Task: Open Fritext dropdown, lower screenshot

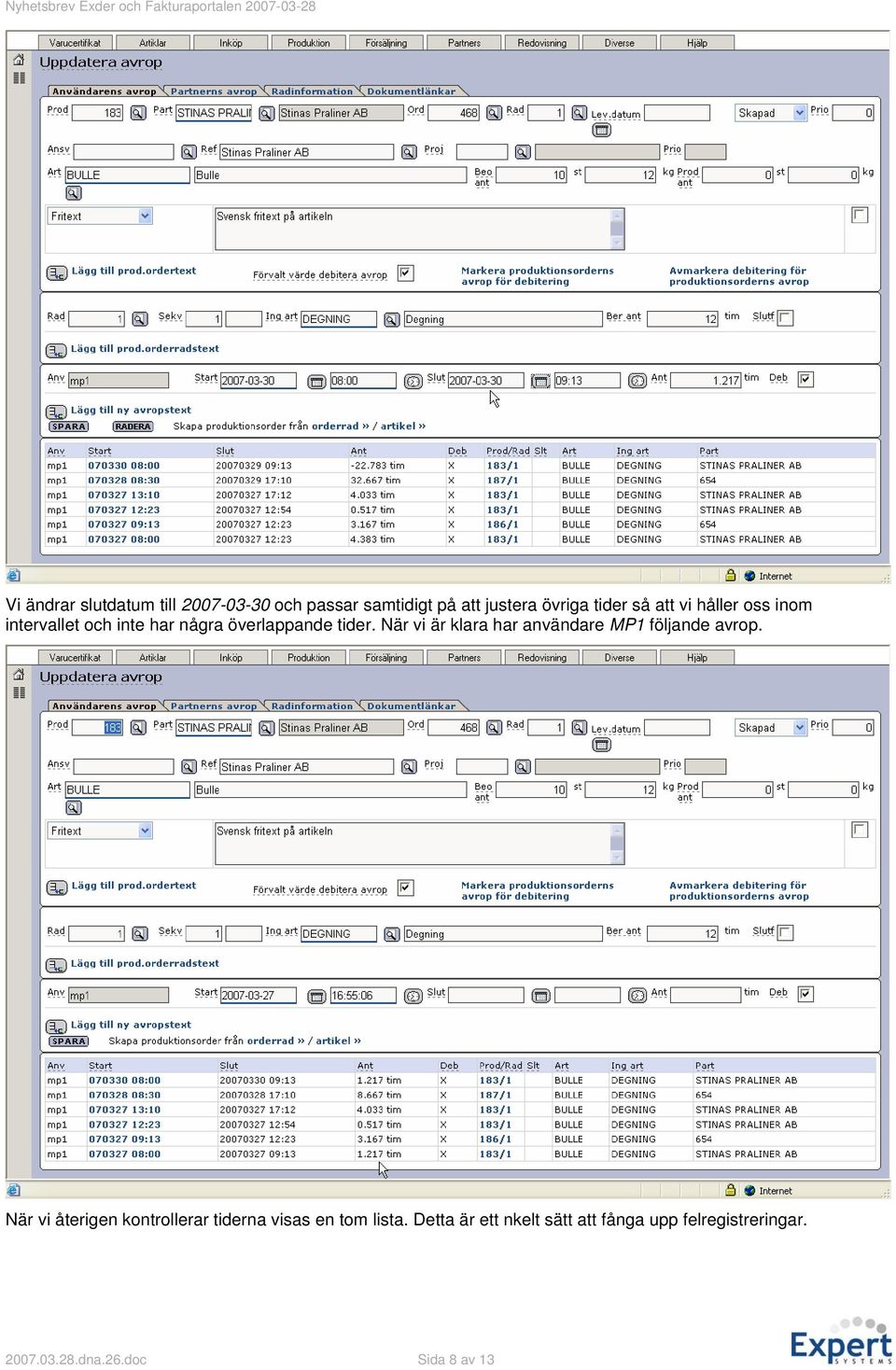Action: tap(100, 831)
